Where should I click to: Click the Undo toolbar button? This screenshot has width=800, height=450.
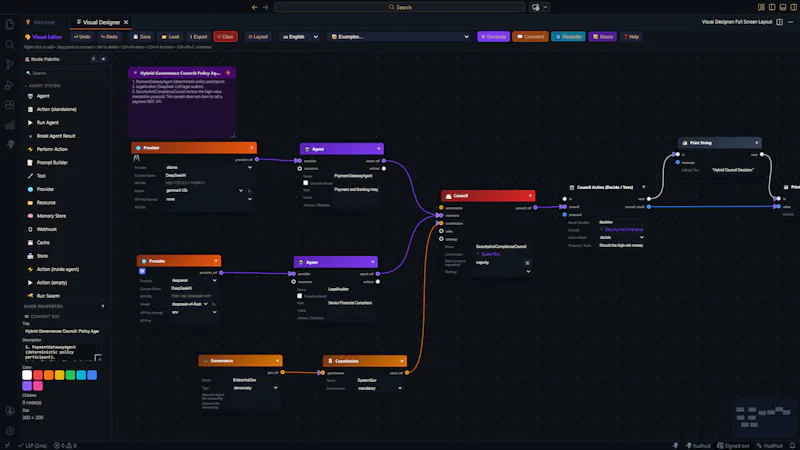pyautogui.click(x=82, y=37)
